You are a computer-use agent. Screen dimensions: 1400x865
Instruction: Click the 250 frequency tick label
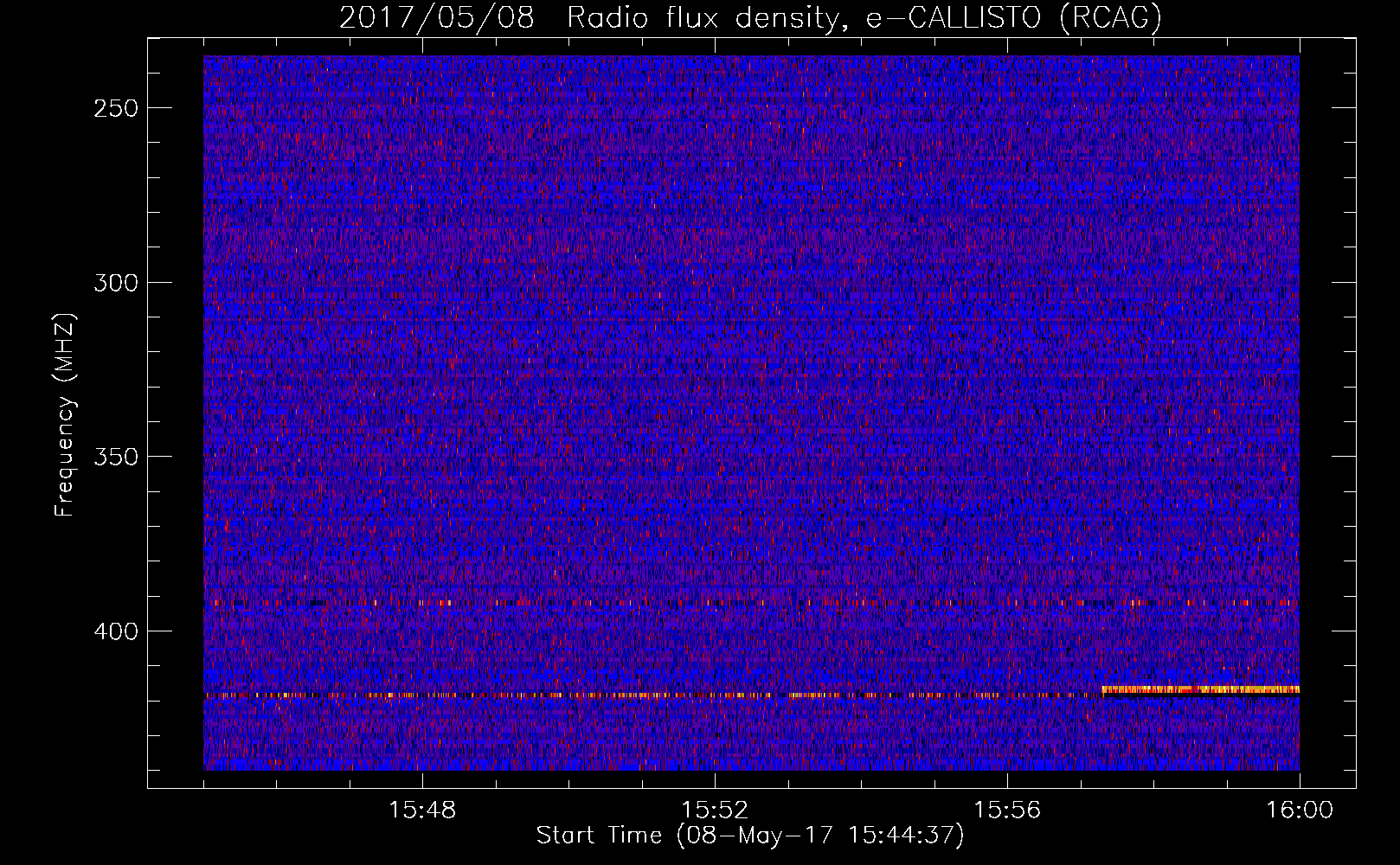[x=116, y=108]
